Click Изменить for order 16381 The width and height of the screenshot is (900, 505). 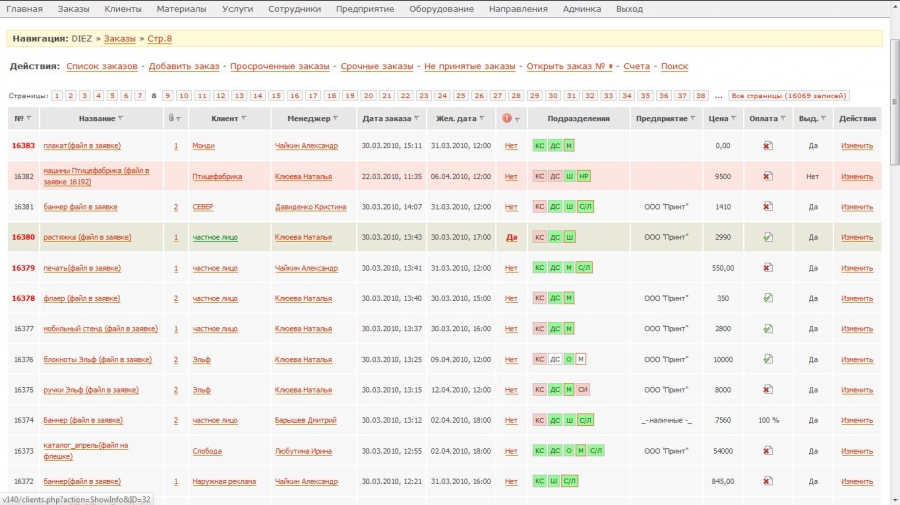pos(857,207)
